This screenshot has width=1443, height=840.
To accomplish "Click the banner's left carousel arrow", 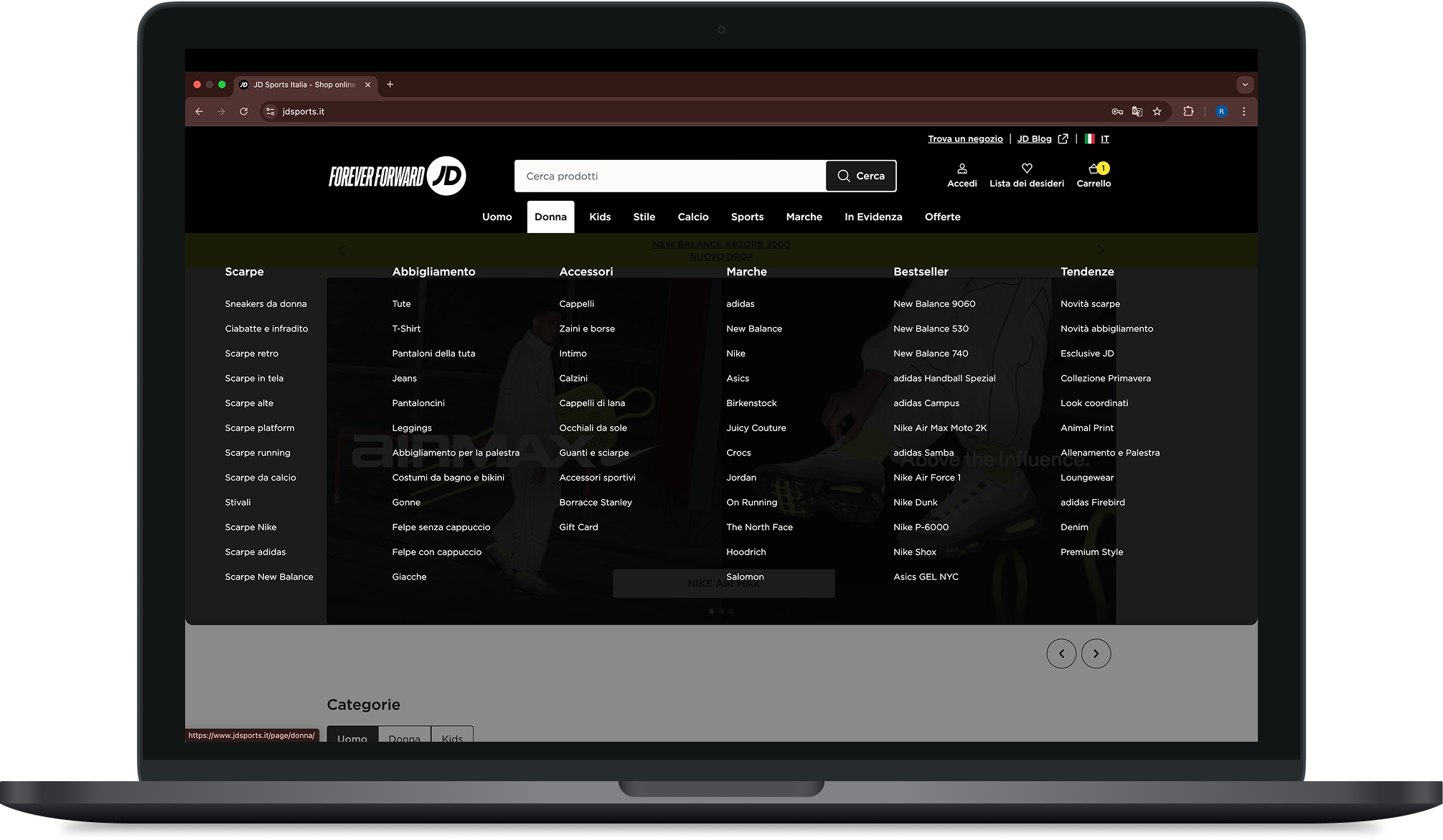I will point(342,250).
